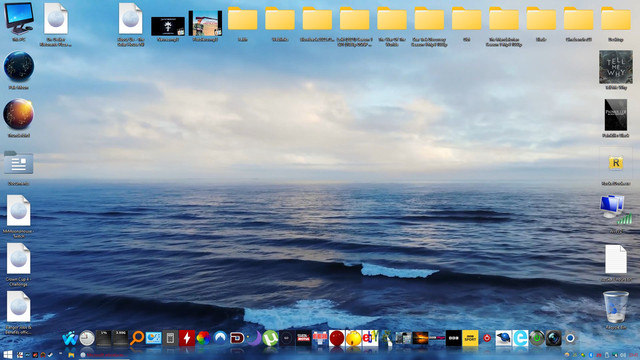Launch the orange magnifying glass search app
This screenshot has width=640, height=360.
click(x=137, y=338)
